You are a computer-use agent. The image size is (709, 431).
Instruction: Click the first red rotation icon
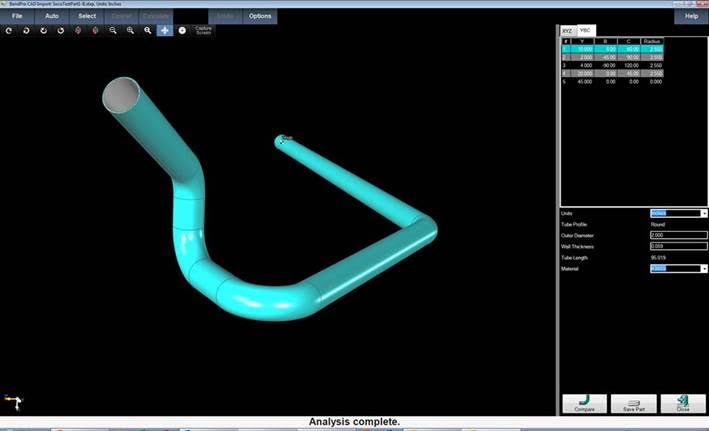78,30
